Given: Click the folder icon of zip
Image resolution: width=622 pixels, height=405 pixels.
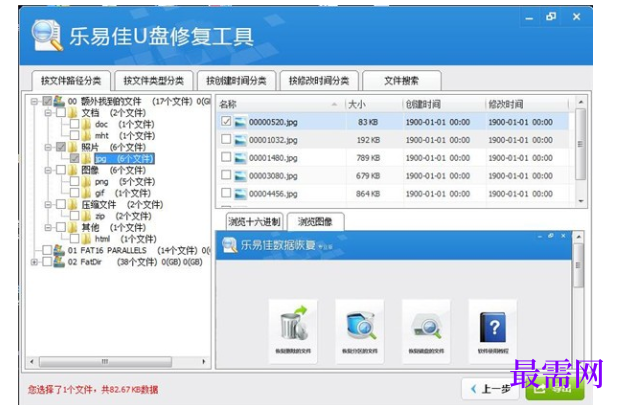Looking at the screenshot, I should 86,216.
